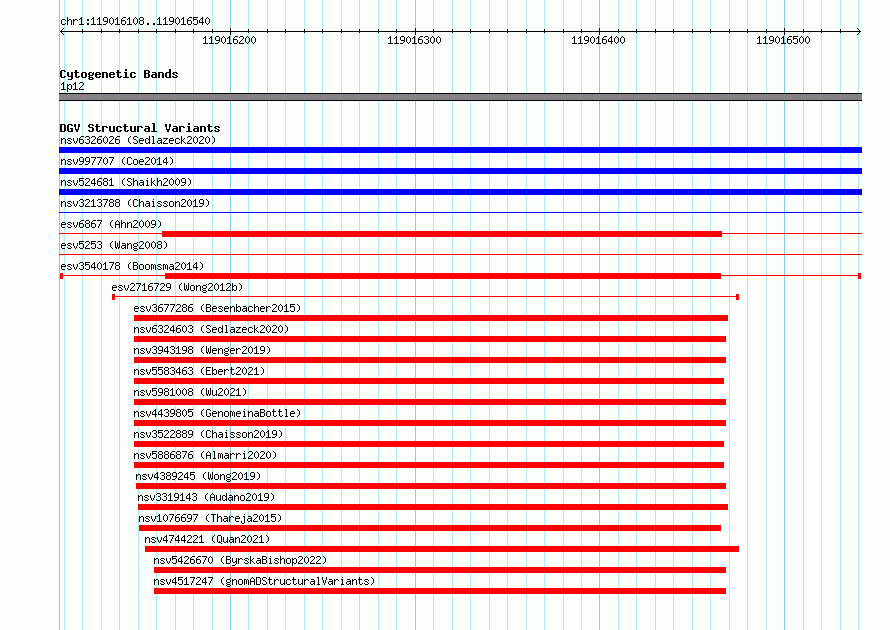Screen dimensions: 890x630
Task: Click the gray 1p12 cytogenetic band bar
Action: coord(460,97)
